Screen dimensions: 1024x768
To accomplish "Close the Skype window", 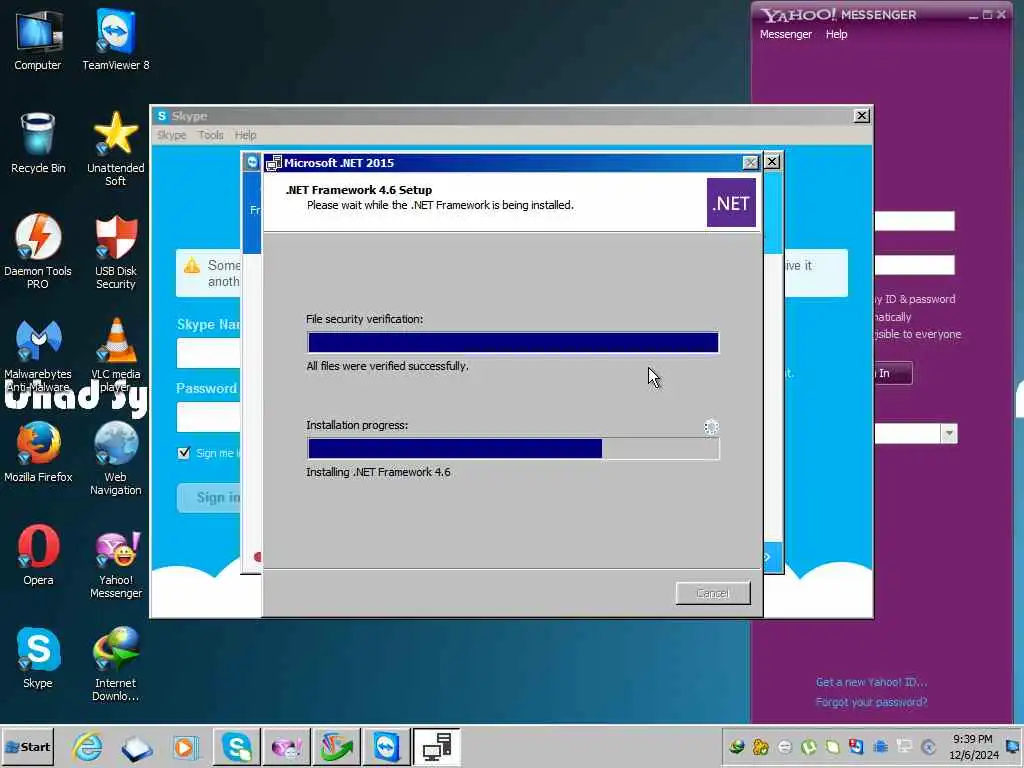I will (861, 116).
